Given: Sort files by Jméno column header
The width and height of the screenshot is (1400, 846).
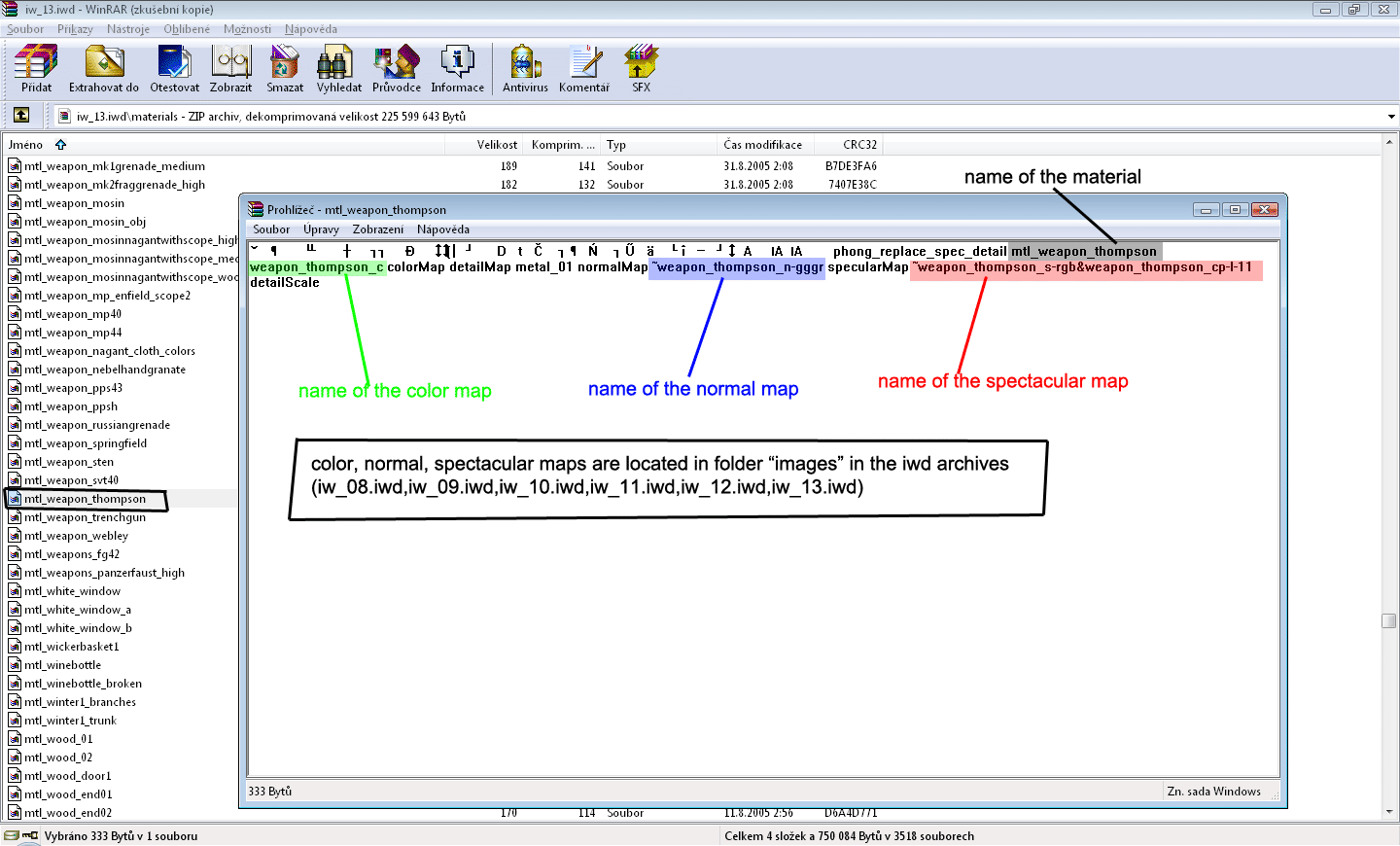Looking at the screenshot, I should coord(224,145).
